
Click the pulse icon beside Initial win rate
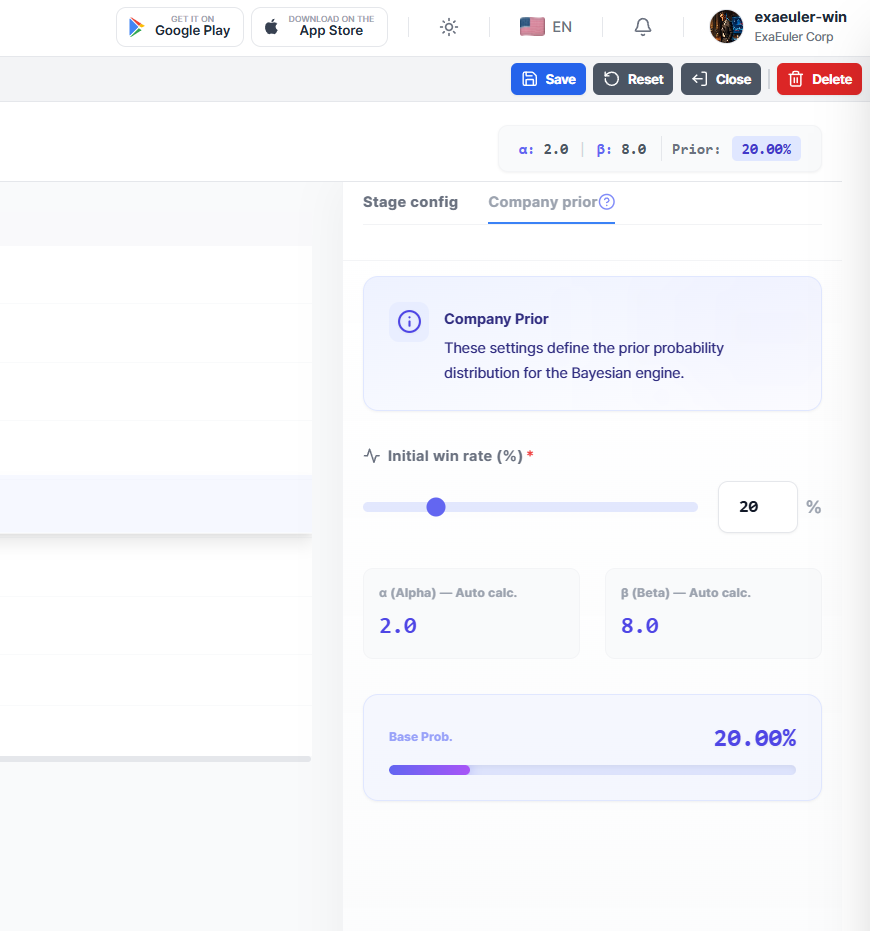click(x=372, y=456)
